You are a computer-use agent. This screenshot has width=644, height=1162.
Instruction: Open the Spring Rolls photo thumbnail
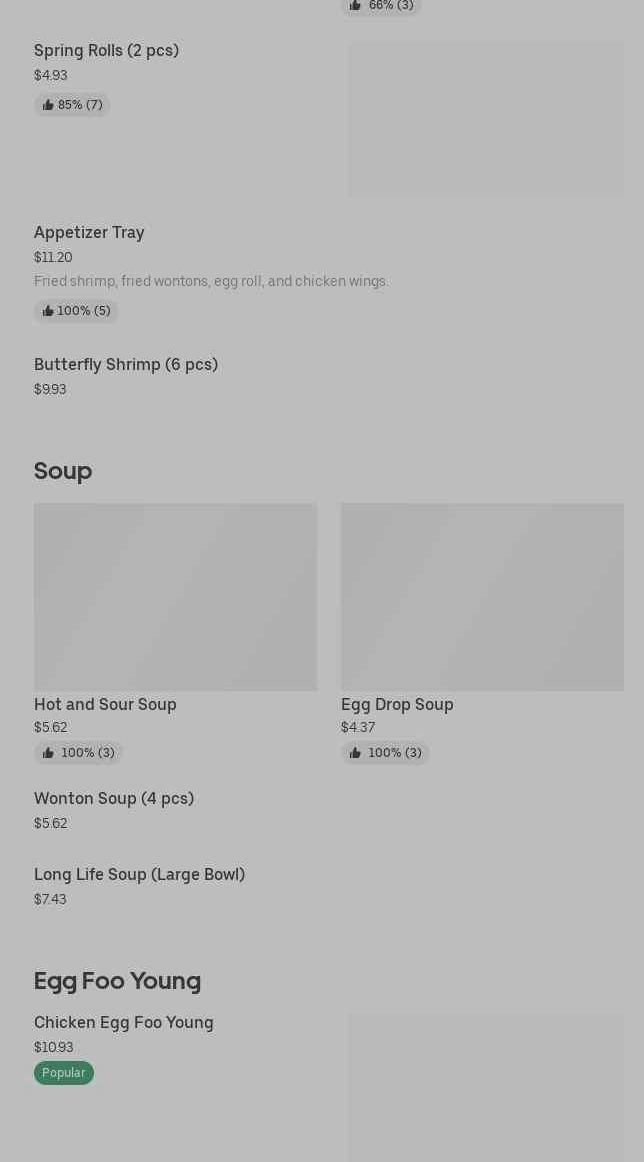[x=486, y=120]
